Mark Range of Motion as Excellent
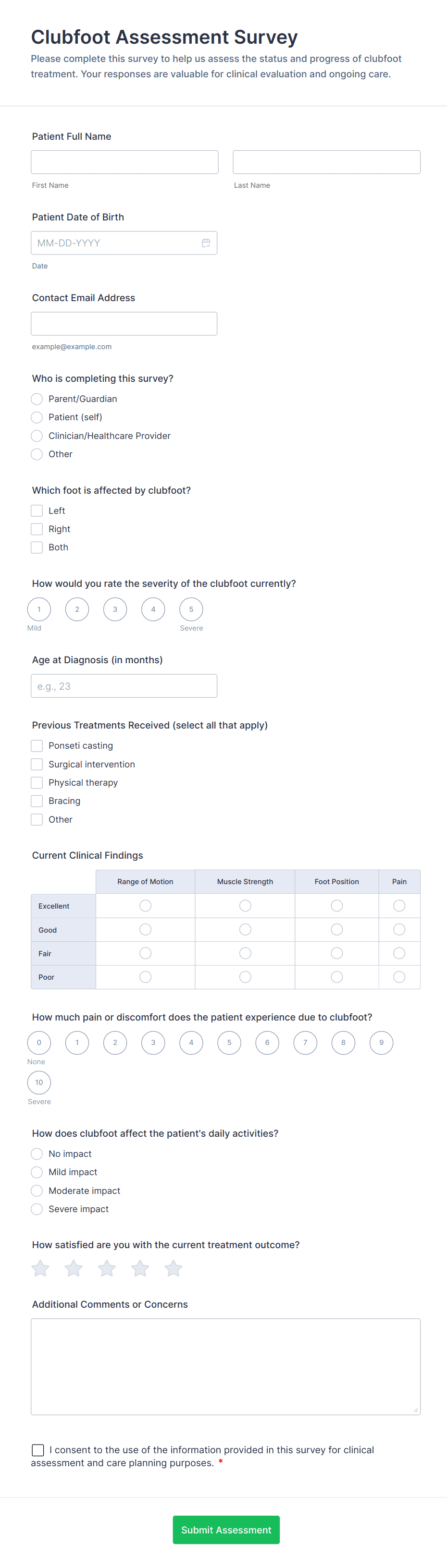The image size is (447, 1568). pyautogui.click(x=145, y=905)
